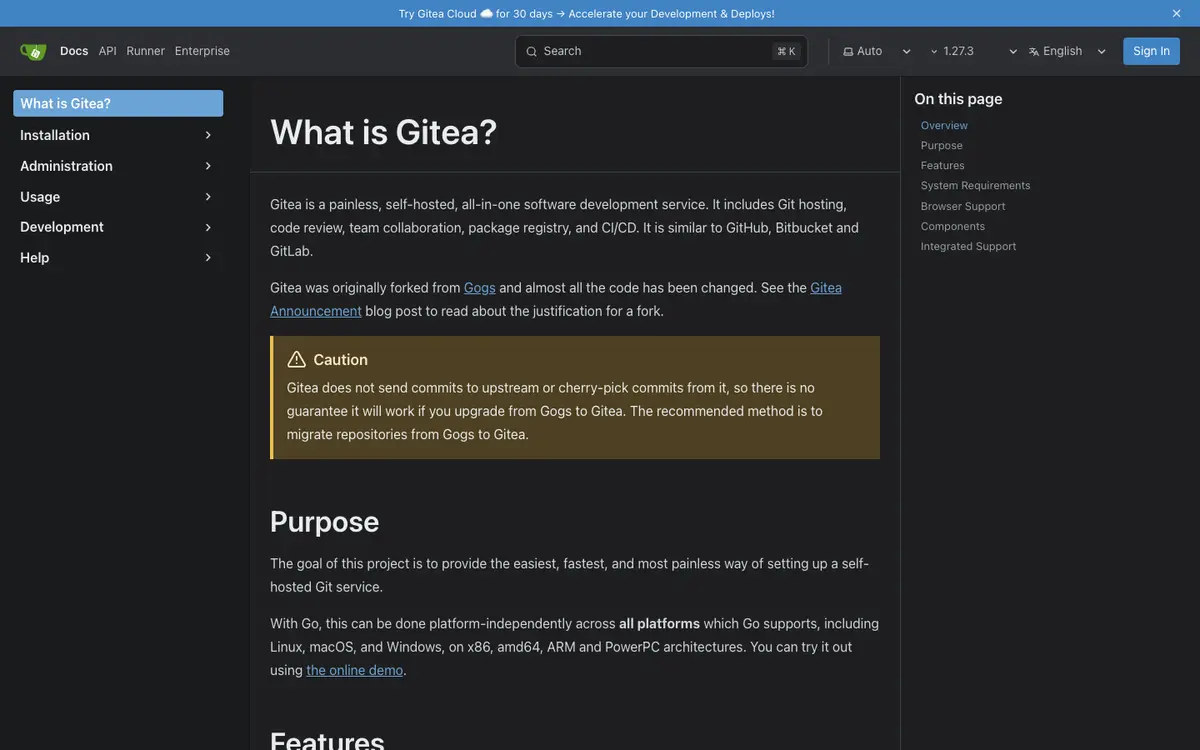Expand the Administration sidebar section

point(208,166)
